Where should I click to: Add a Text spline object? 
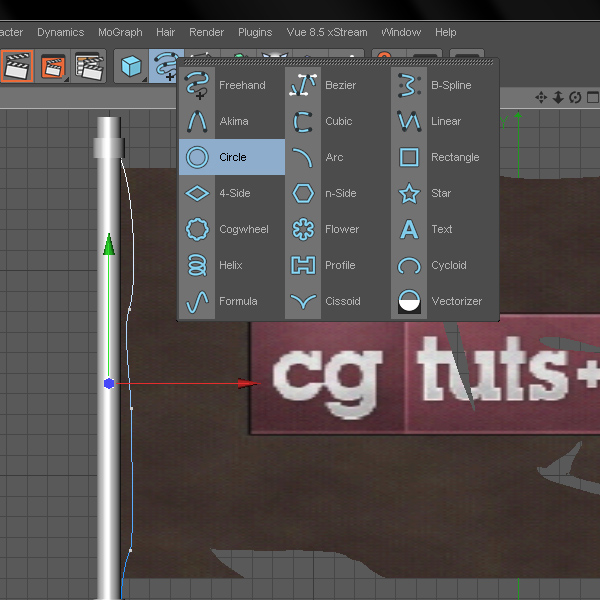click(x=444, y=229)
